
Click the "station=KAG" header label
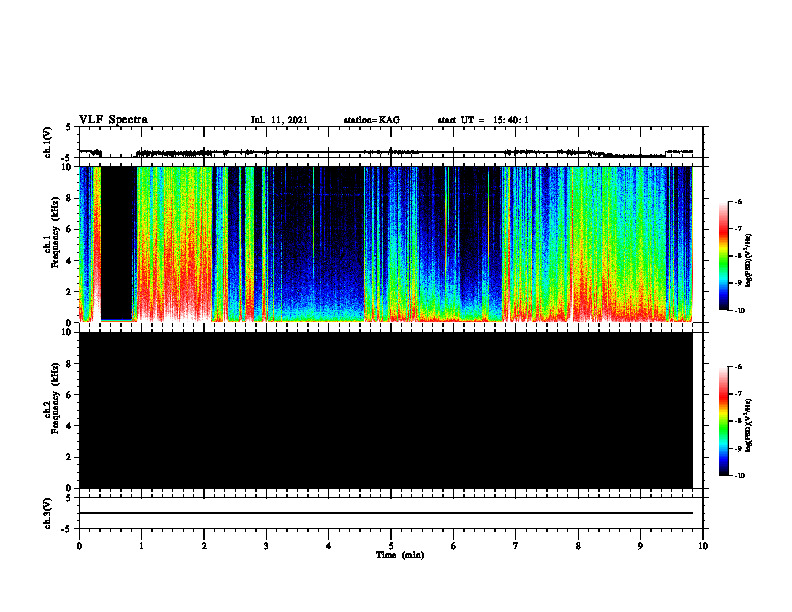click(x=372, y=120)
